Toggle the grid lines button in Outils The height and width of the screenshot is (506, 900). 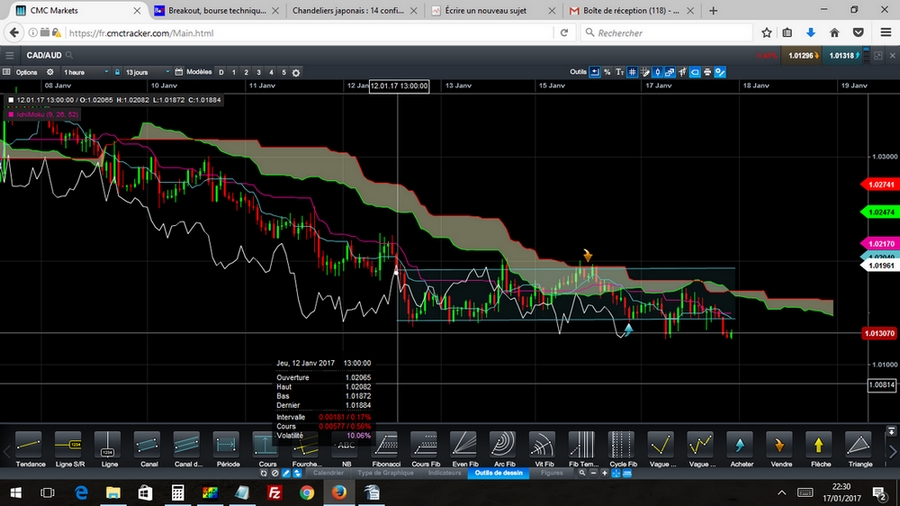pos(632,72)
